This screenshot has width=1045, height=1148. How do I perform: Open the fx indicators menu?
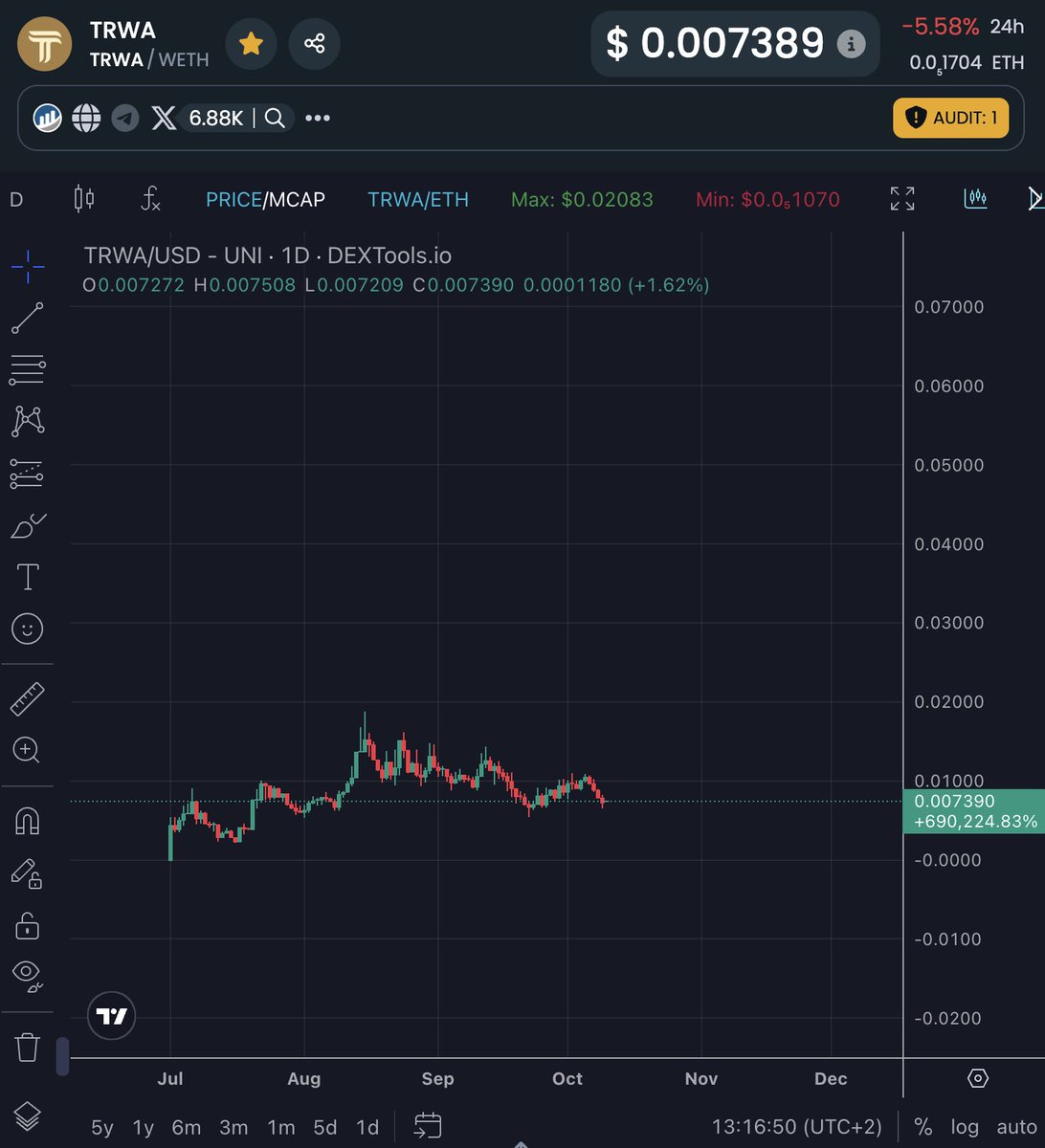coord(150,199)
